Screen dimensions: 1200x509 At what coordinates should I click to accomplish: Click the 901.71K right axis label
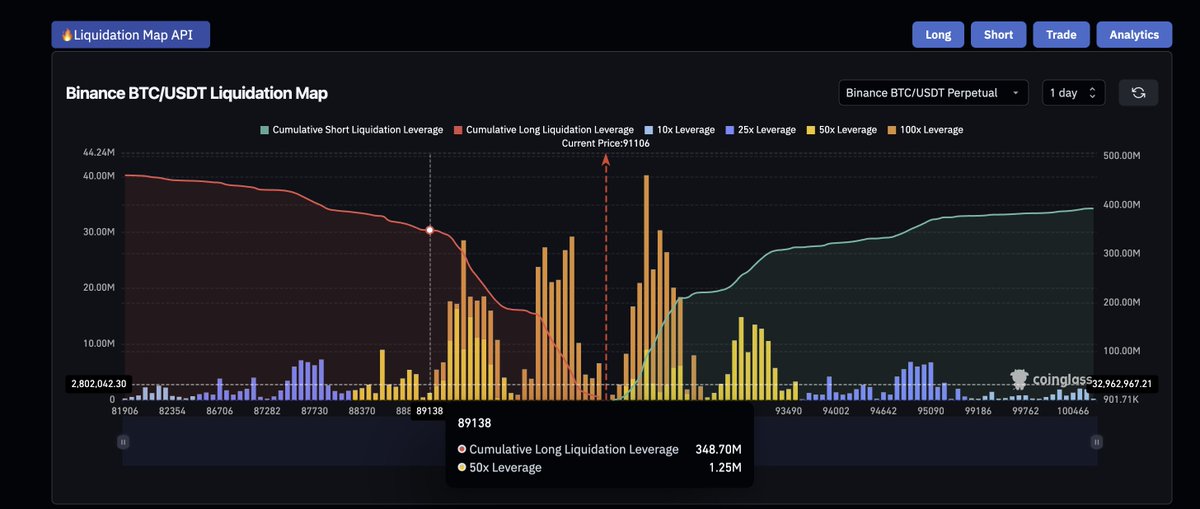[x=1122, y=400]
